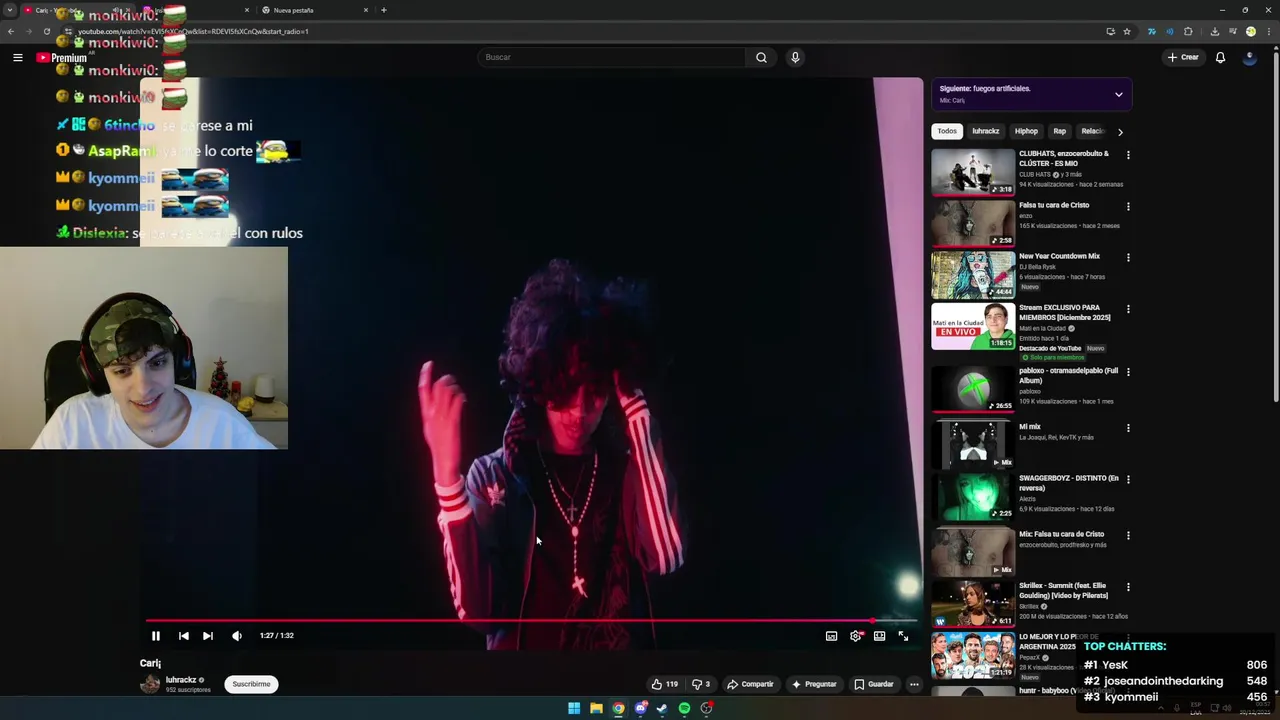This screenshot has height=720, width=1280.
Task: Open browser extensions puzzle icon
Action: point(1188,31)
